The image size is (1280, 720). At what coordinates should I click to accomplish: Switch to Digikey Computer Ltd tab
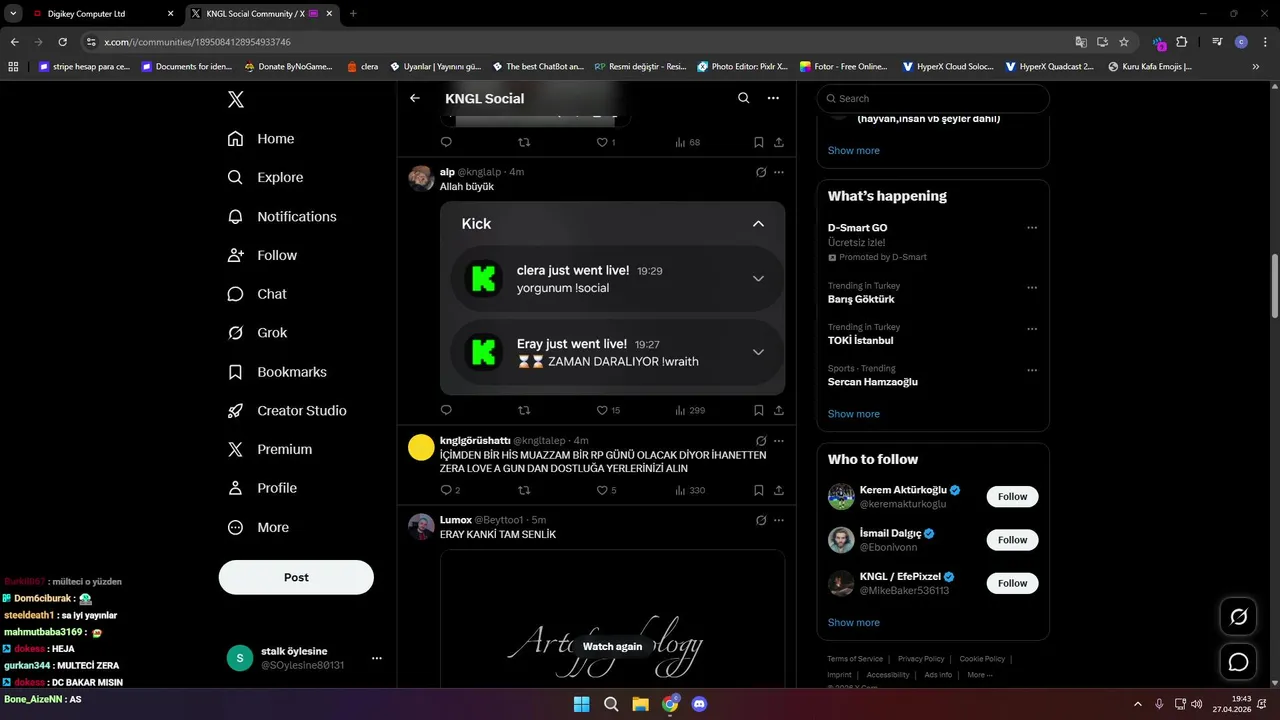(104, 14)
